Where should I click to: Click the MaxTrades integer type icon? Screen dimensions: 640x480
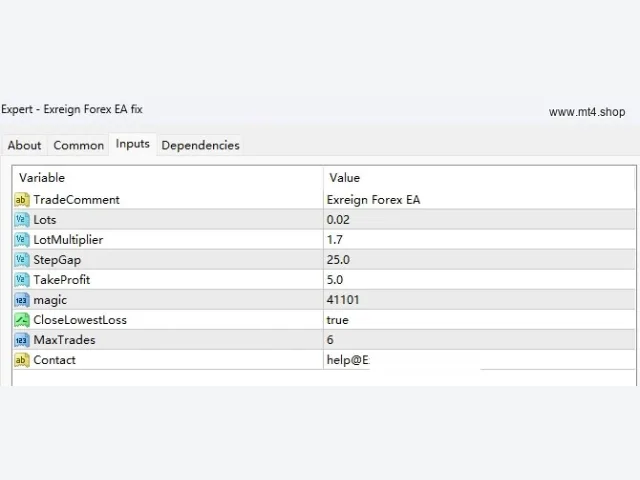pyautogui.click(x=22, y=340)
